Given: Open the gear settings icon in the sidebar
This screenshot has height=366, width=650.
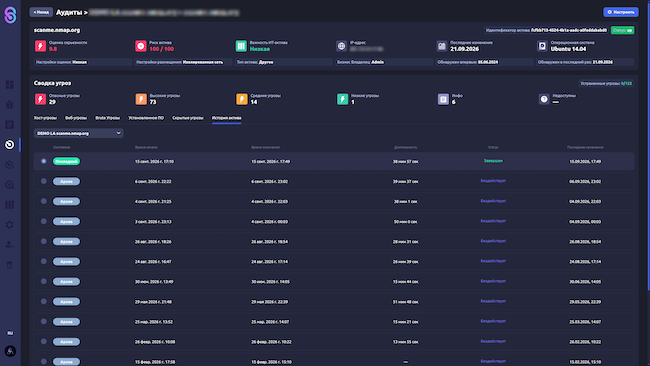Looking at the screenshot, I should pos(10,225).
